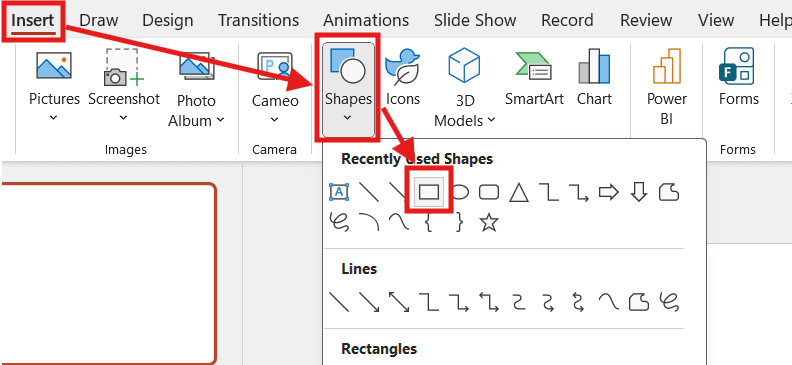The width and height of the screenshot is (792, 365).
Task: Choose the Elbow Double-Arrow Connector
Action: tap(489, 302)
